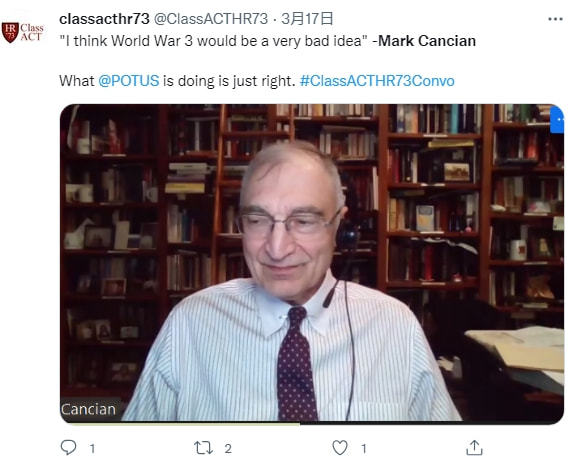The image size is (574, 461).
Task: Open the video call image thumbnail
Action: tap(312, 264)
